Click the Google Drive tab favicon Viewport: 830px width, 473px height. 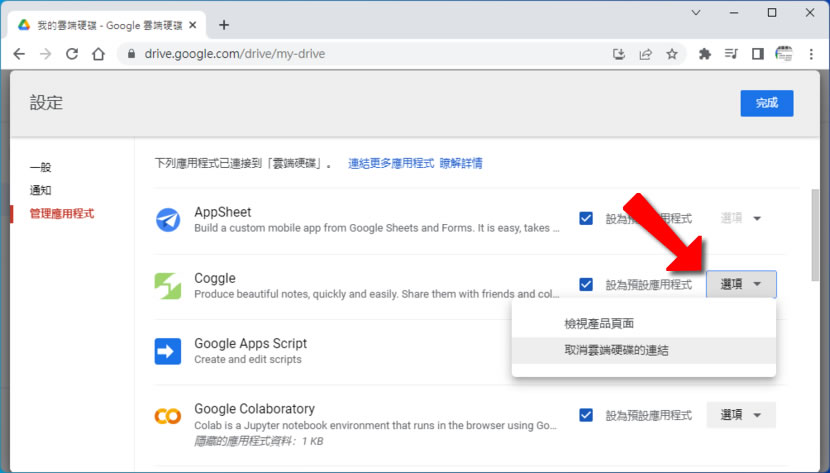24,25
